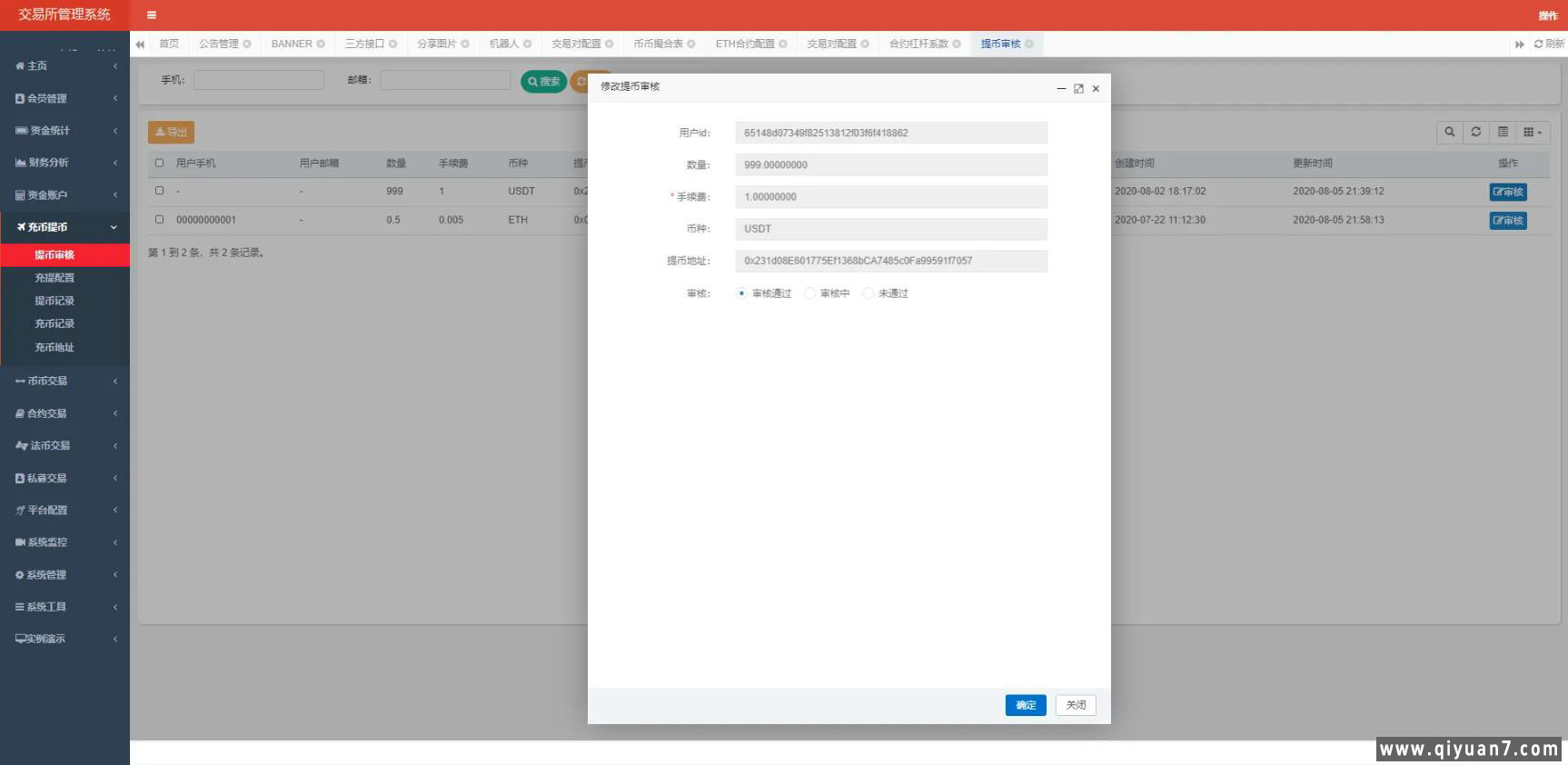Switch to the 机器人 tab
The width and height of the screenshot is (1568, 765).
503,44
